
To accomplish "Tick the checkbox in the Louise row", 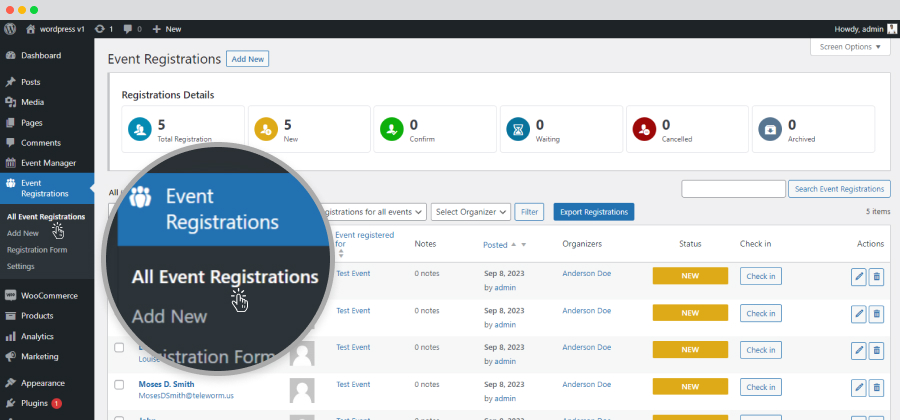I will [x=119, y=348].
